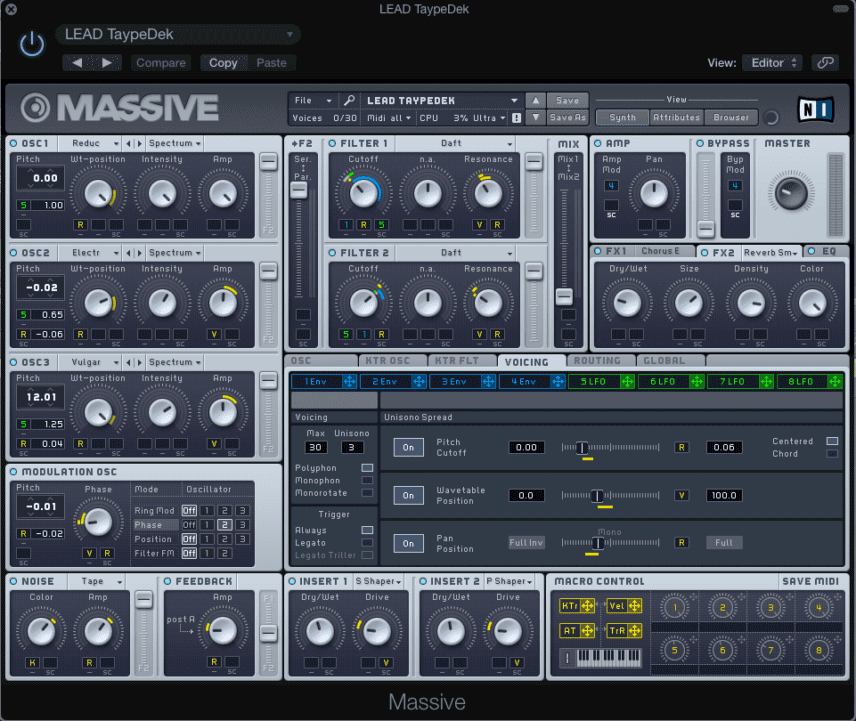The width and height of the screenshot is (856, 721).
Task: Toggle the OSC2 power indicator
Action: [x=14, y=253]
